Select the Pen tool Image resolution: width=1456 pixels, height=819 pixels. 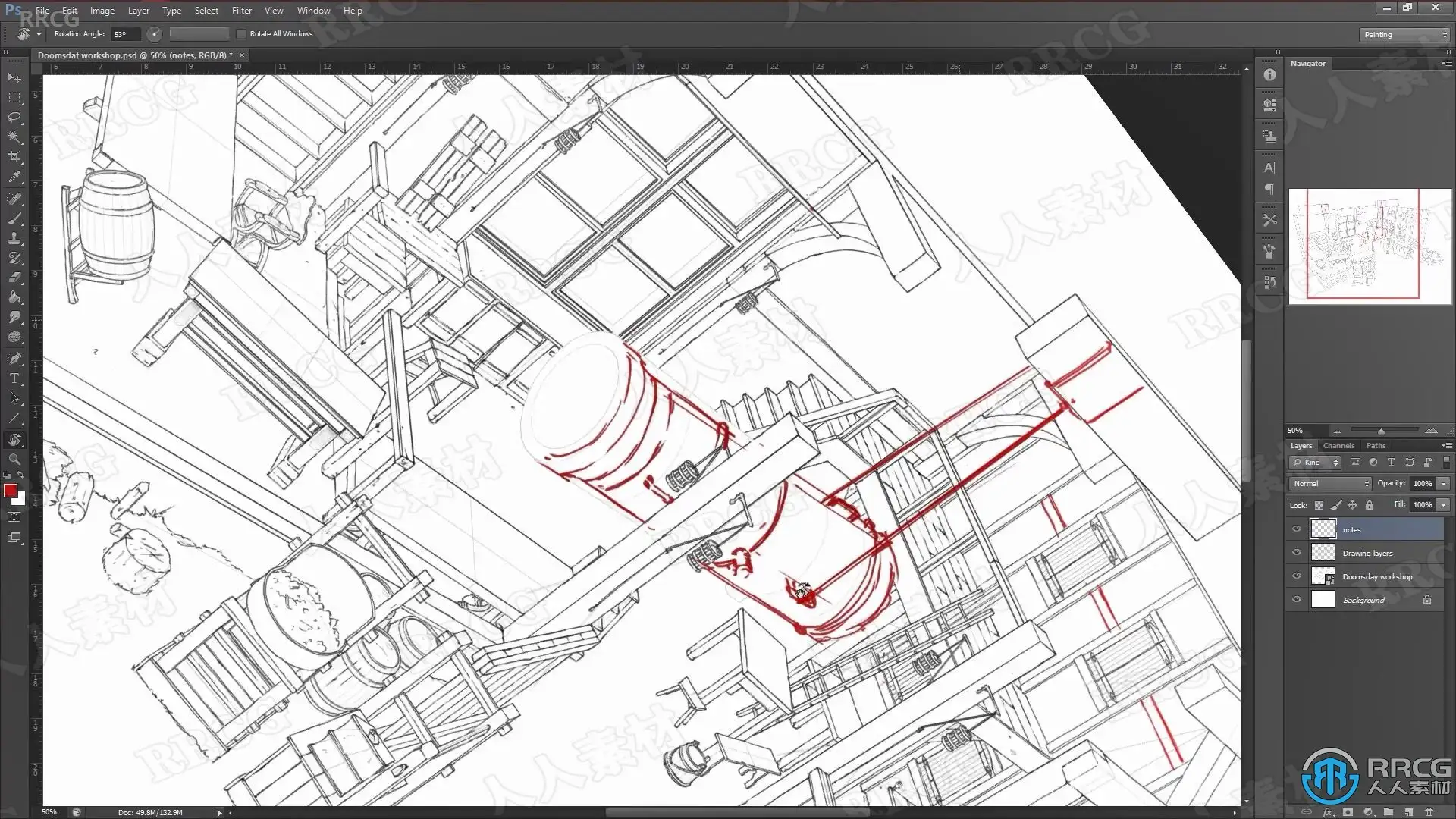tap(14, 358)
